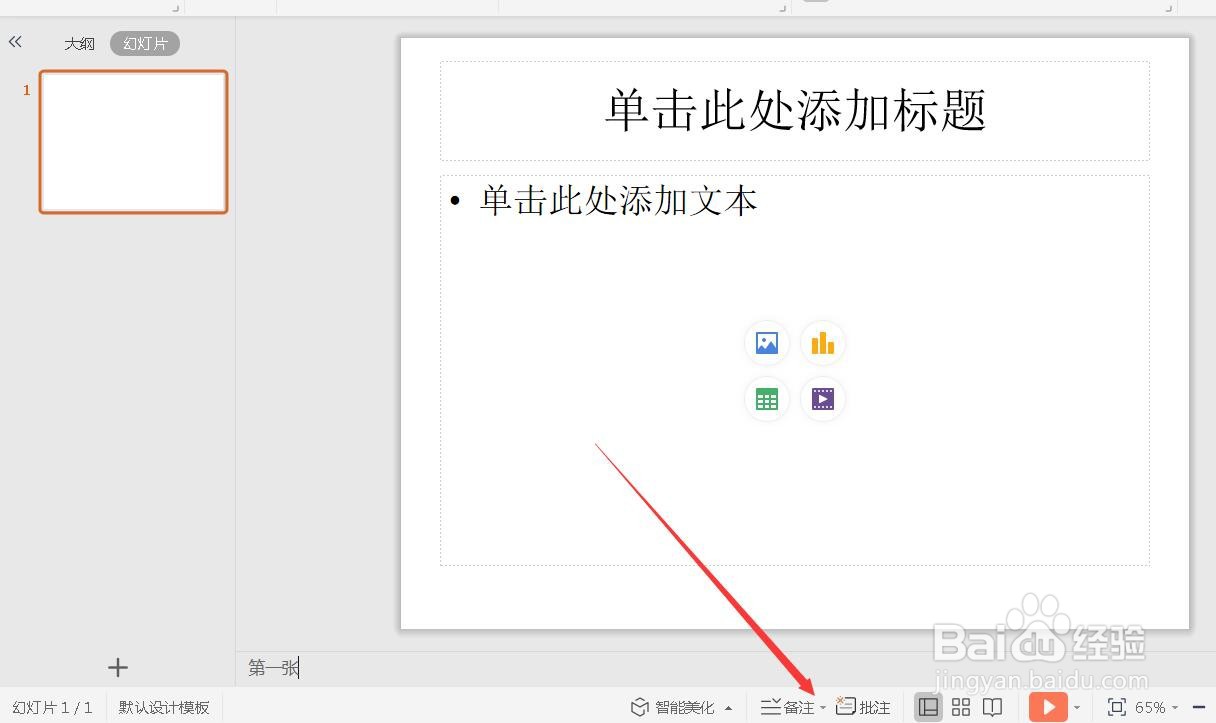Image resolution: width=1216 pixels, height=723 pixels.
Task: Click the text placeholder 单击此处添加文本
Action: coord(795,370)
